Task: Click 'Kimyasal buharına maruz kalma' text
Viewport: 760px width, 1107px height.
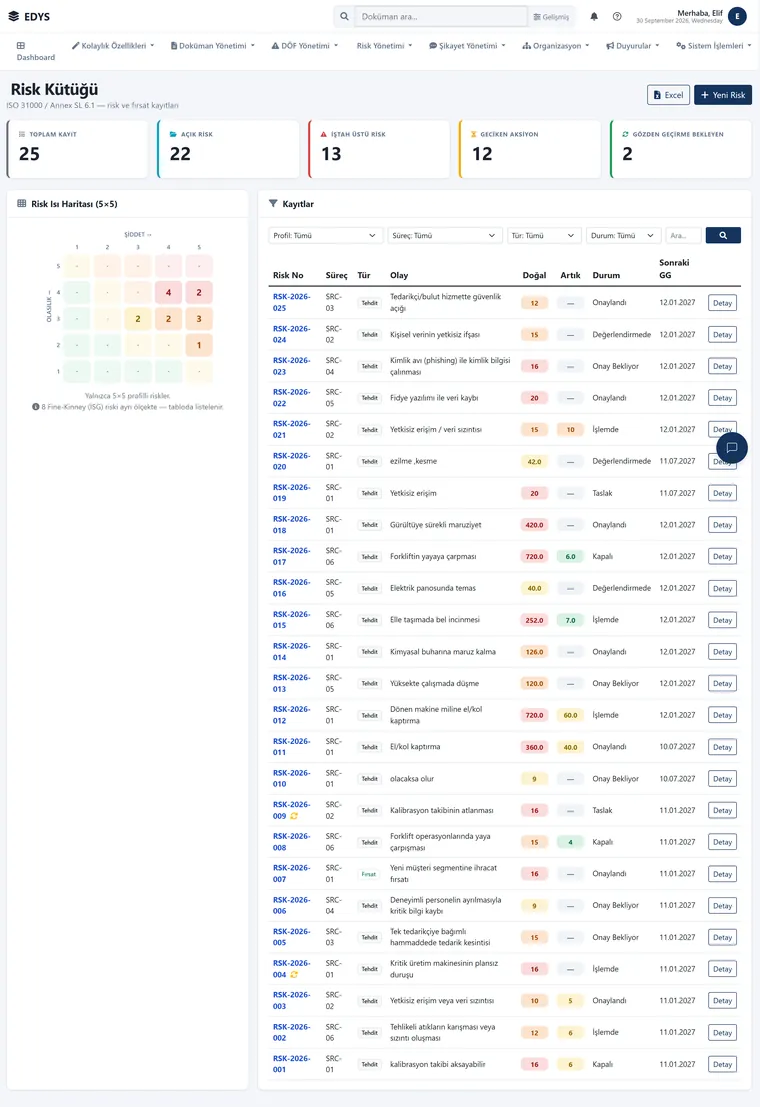Action: [x=443, y=652]
